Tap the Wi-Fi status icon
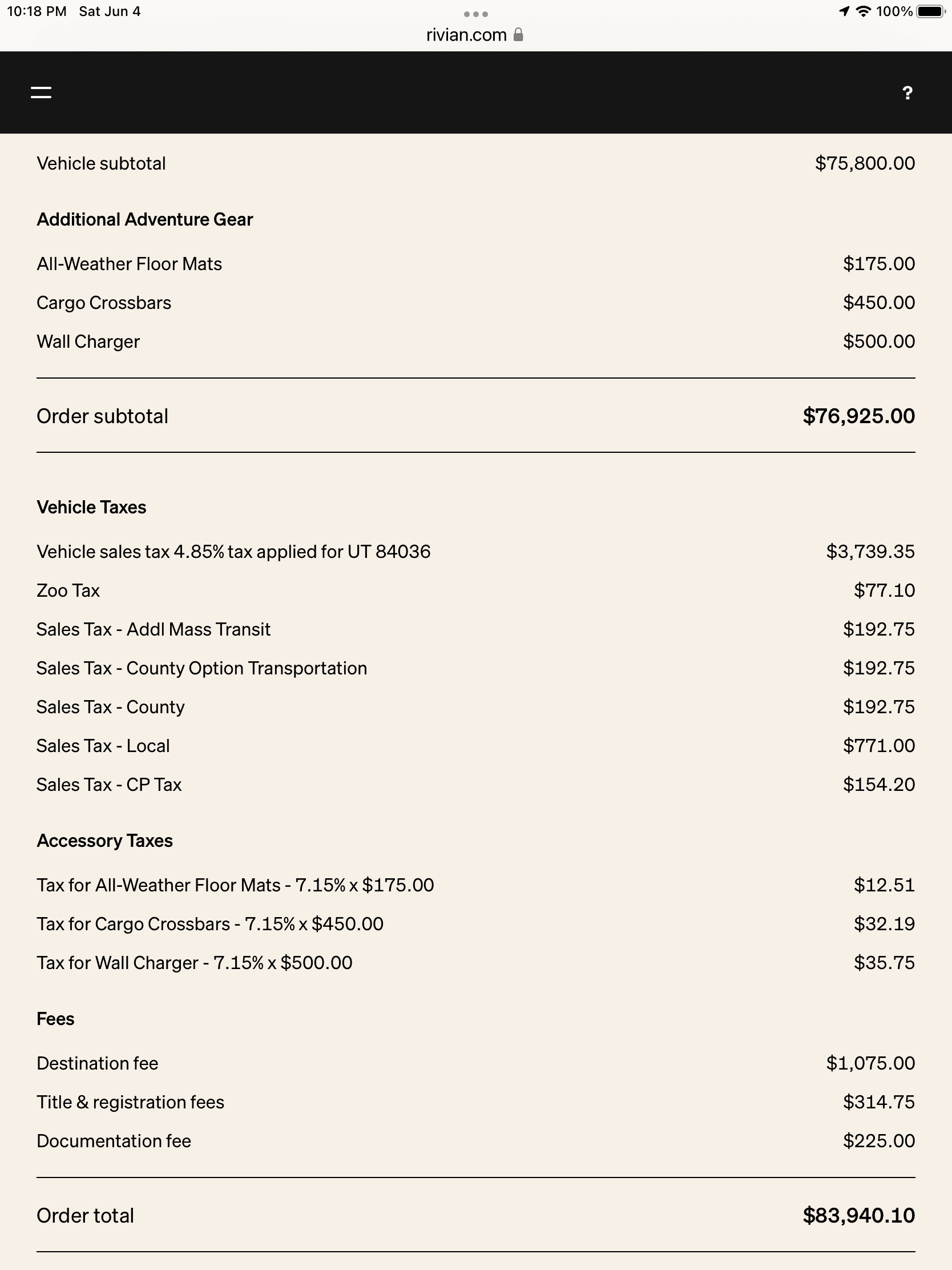This screenshot has width=952, height=1270. 863,11
